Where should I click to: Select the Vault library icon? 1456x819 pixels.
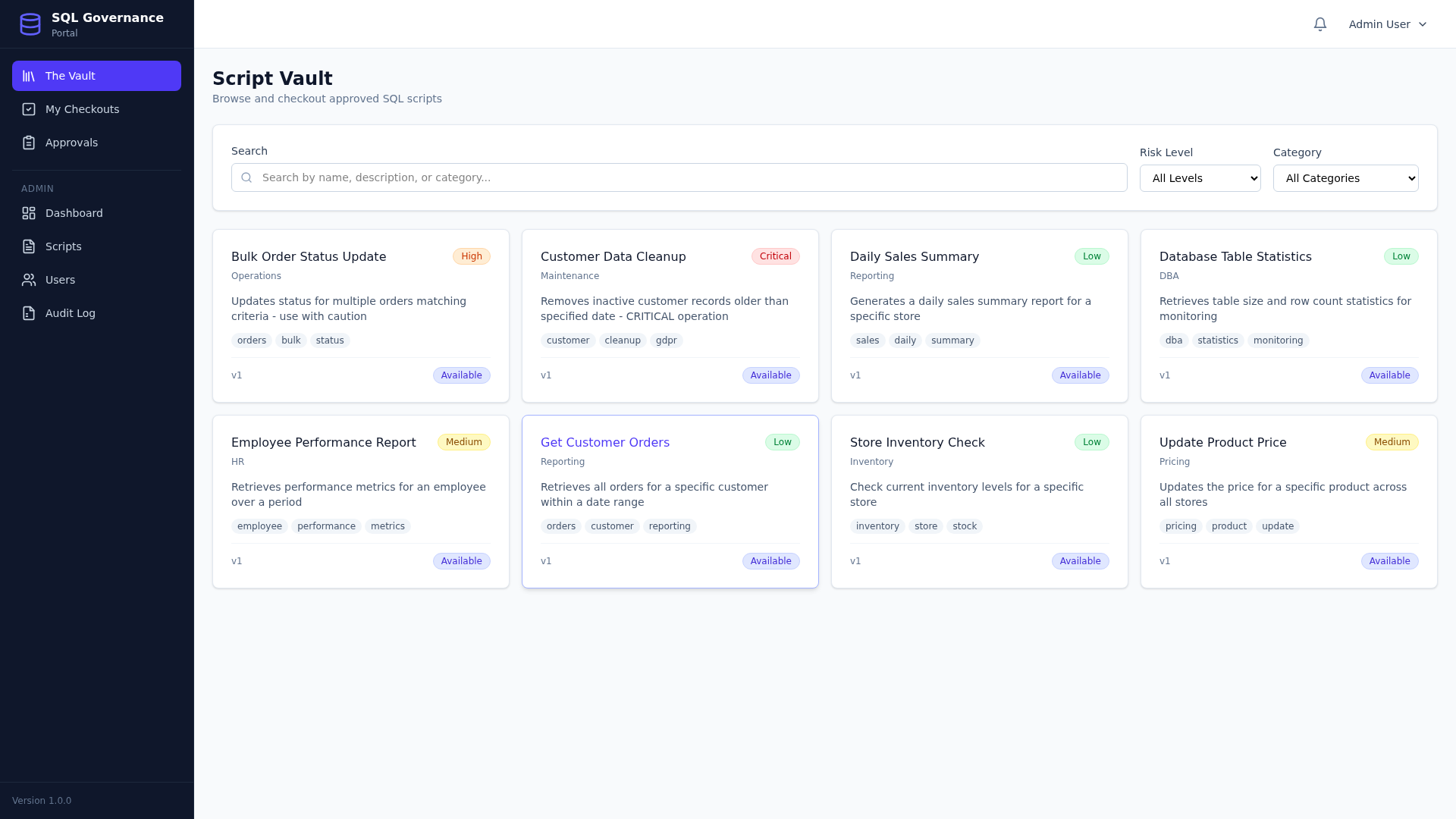pyautogui.click(x=28, y=76)
